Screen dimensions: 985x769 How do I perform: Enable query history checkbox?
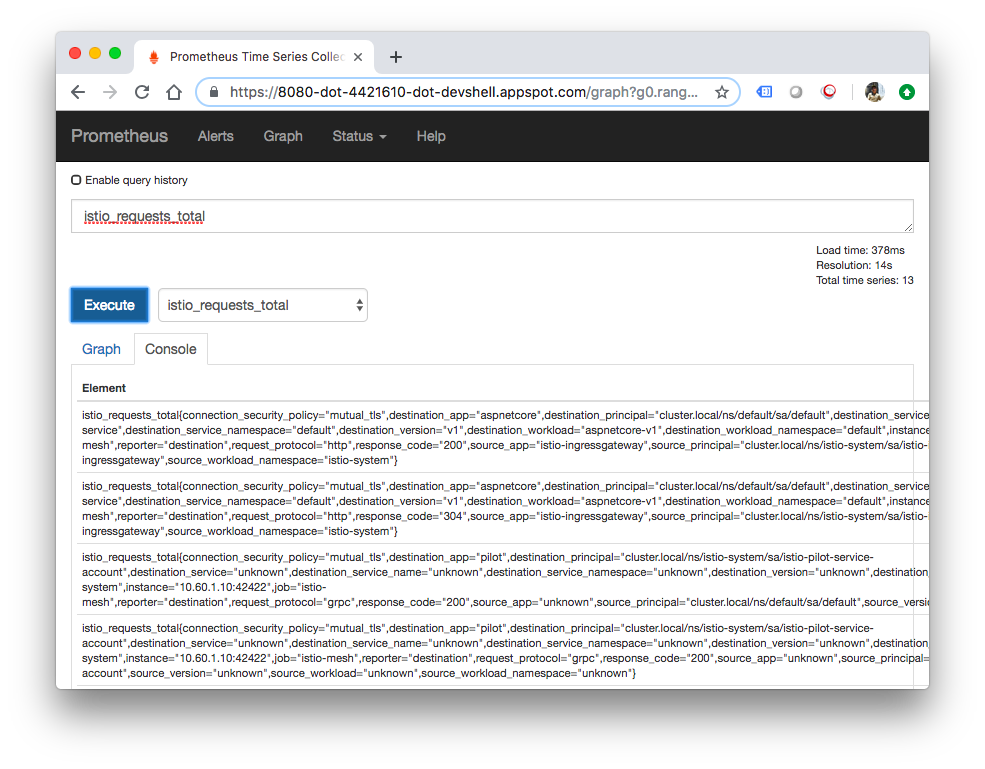(x=76, y=180)
